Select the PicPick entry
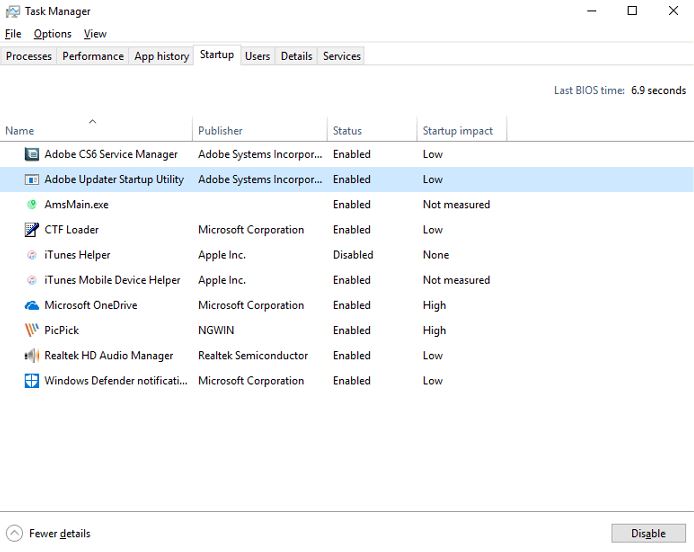 pyautogui.click(x=62, y=330)
